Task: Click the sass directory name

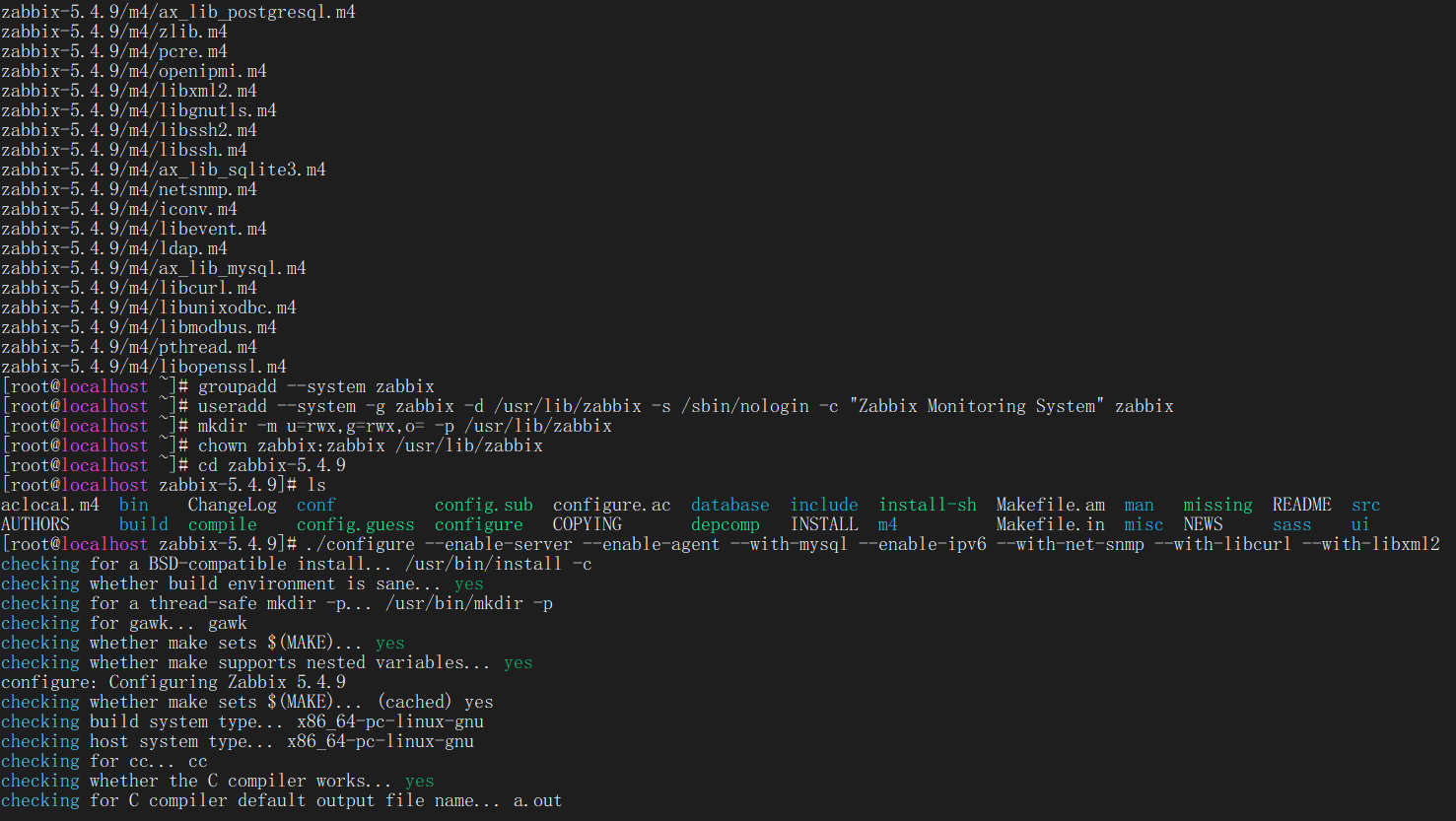Action: [x=1291, y=523]
